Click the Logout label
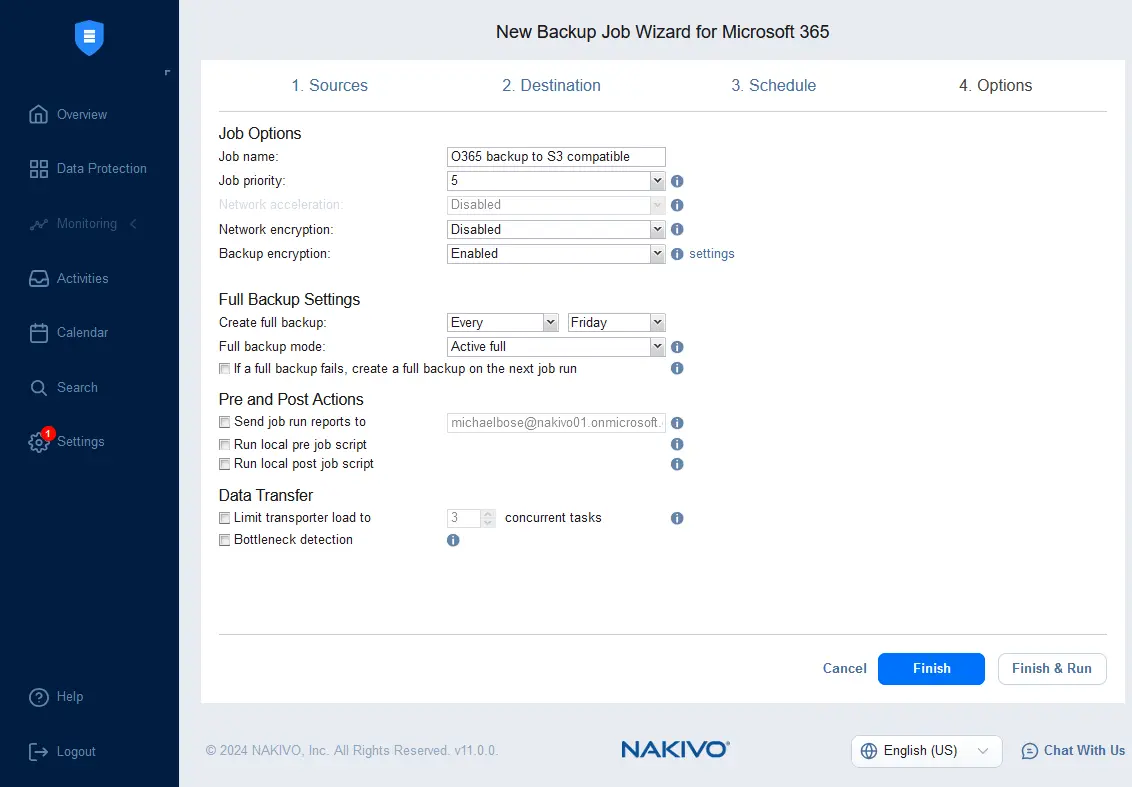This screenshot has width=1132, height=787. tap(77, 752)
